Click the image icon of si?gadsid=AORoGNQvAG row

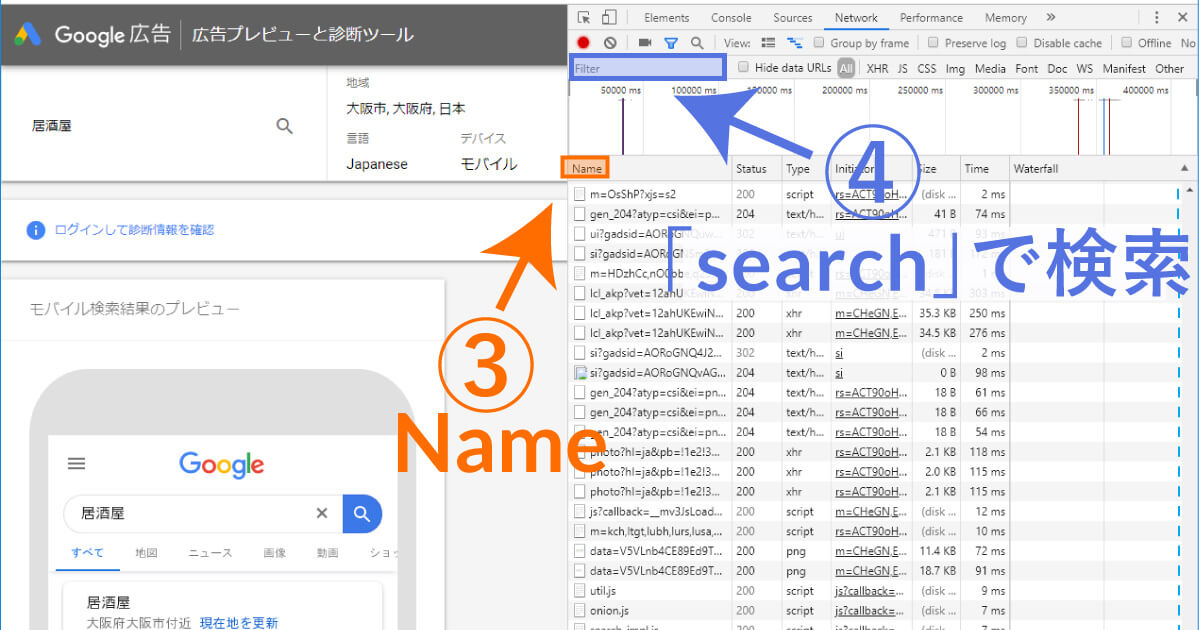pyautogui.click(x=580, y=372)
